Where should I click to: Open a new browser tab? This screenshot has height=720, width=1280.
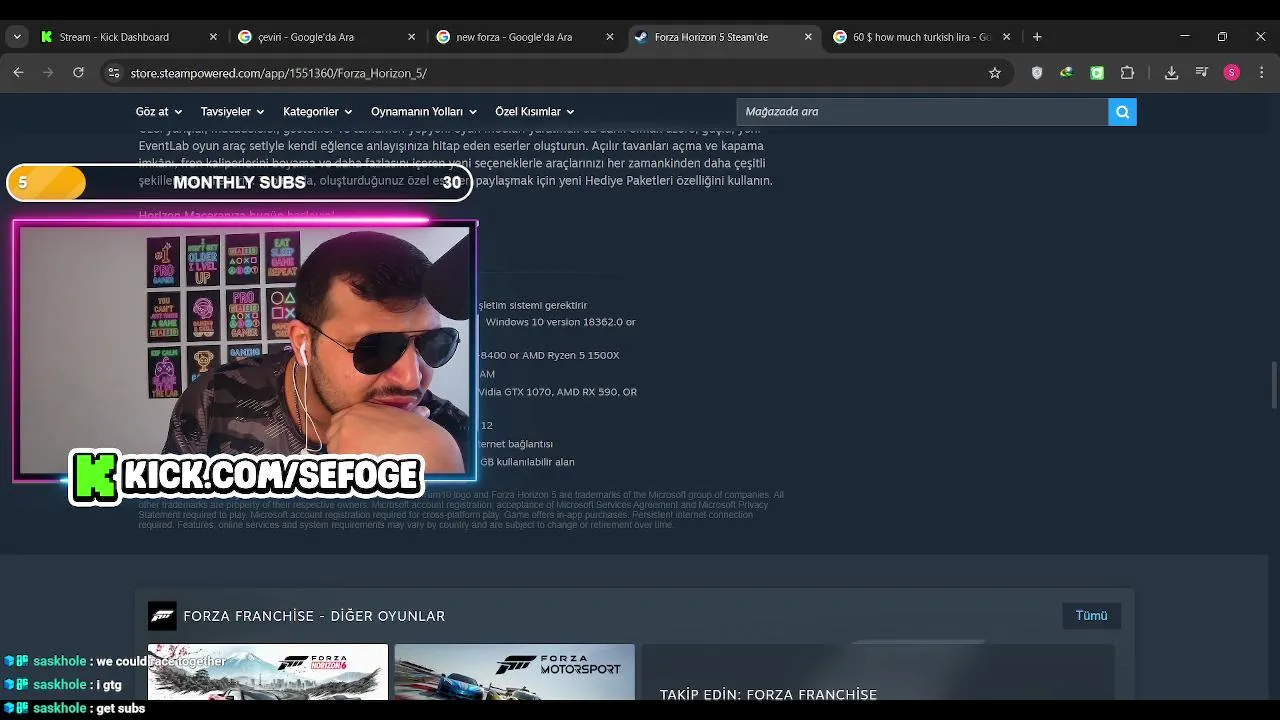[1037, 37]
